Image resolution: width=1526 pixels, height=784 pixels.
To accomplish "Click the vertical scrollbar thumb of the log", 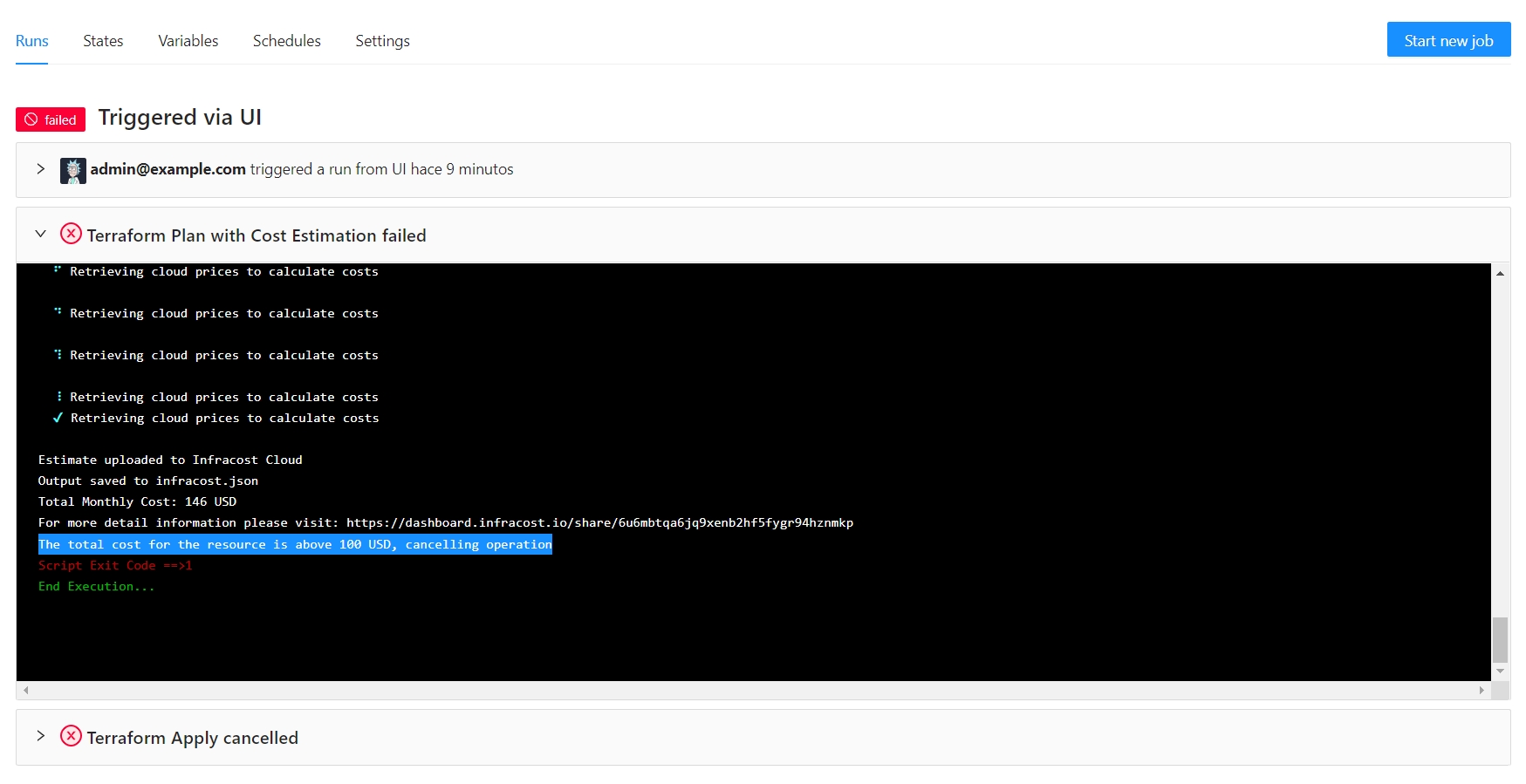I will tap(1500, 640).
